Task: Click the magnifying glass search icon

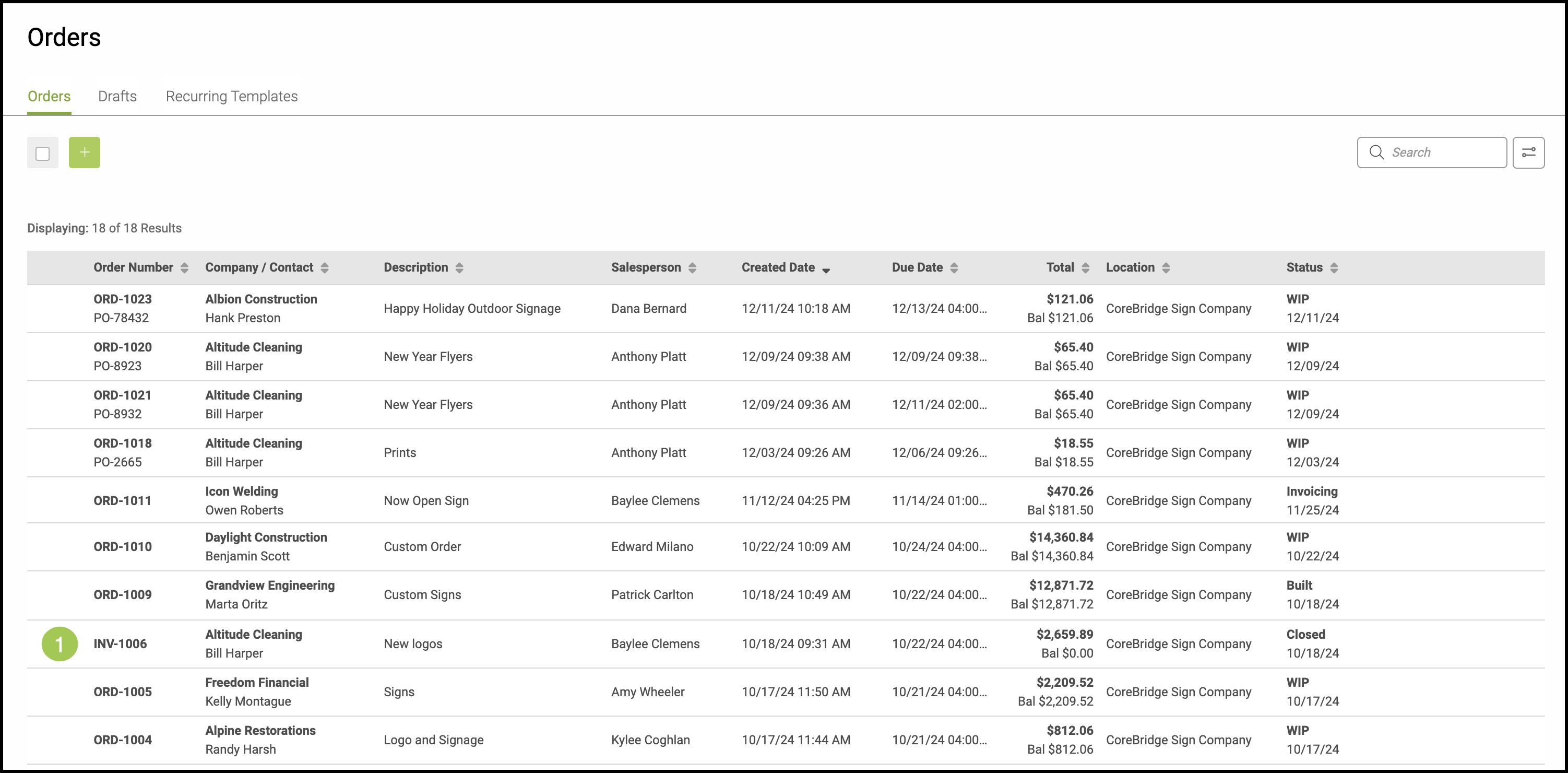Action: click(1376, 153)
